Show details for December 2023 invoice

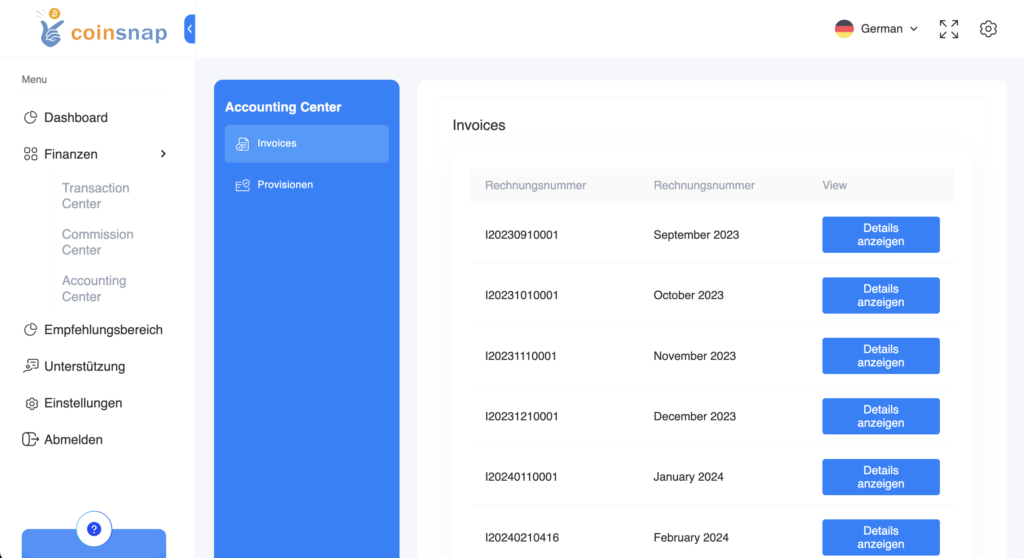tap(880, 416)
